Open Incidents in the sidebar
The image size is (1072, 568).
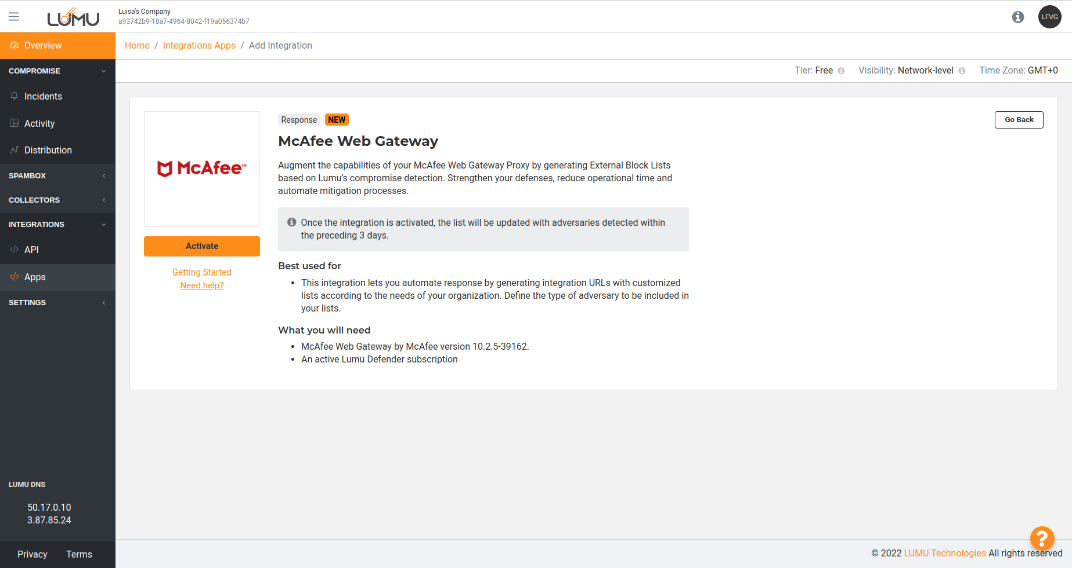[x=43, y=97]
